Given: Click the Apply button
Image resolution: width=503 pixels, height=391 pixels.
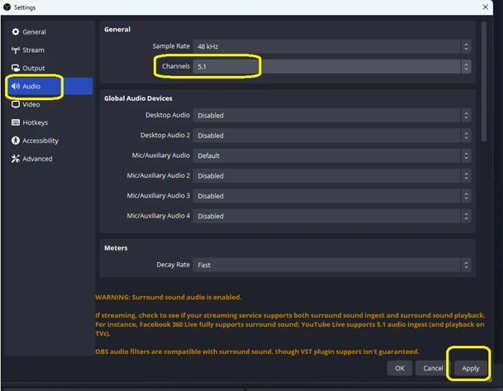Looking at the screenshot, I should [x=470, y=368].
